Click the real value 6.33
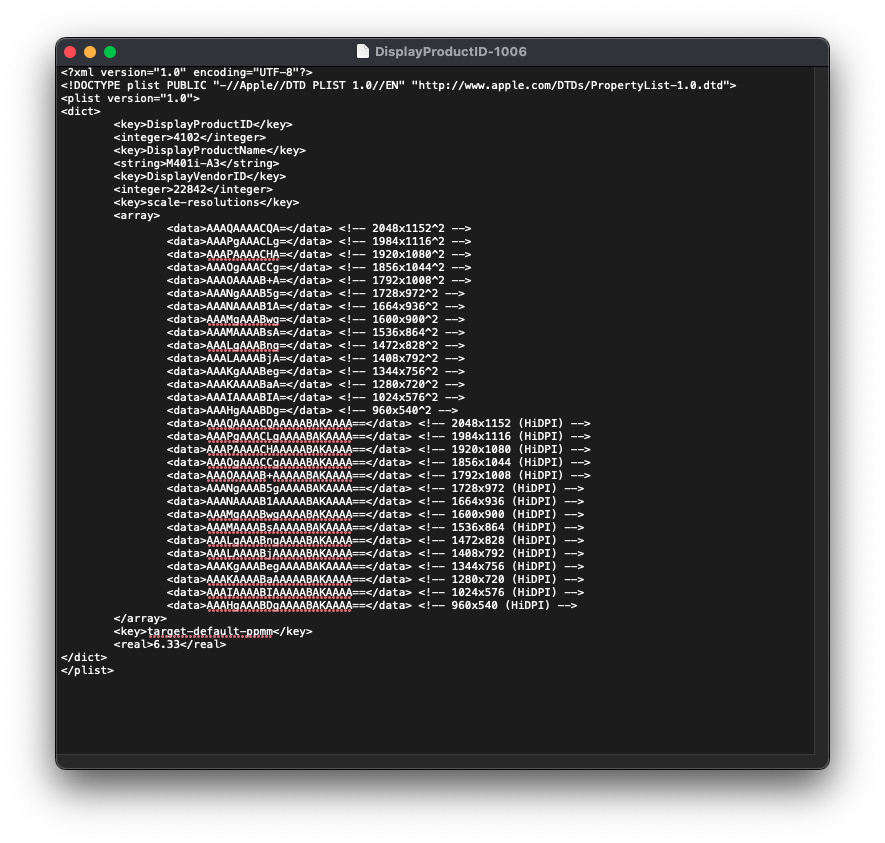Screen dimensions: 885x843 [170, 645]
